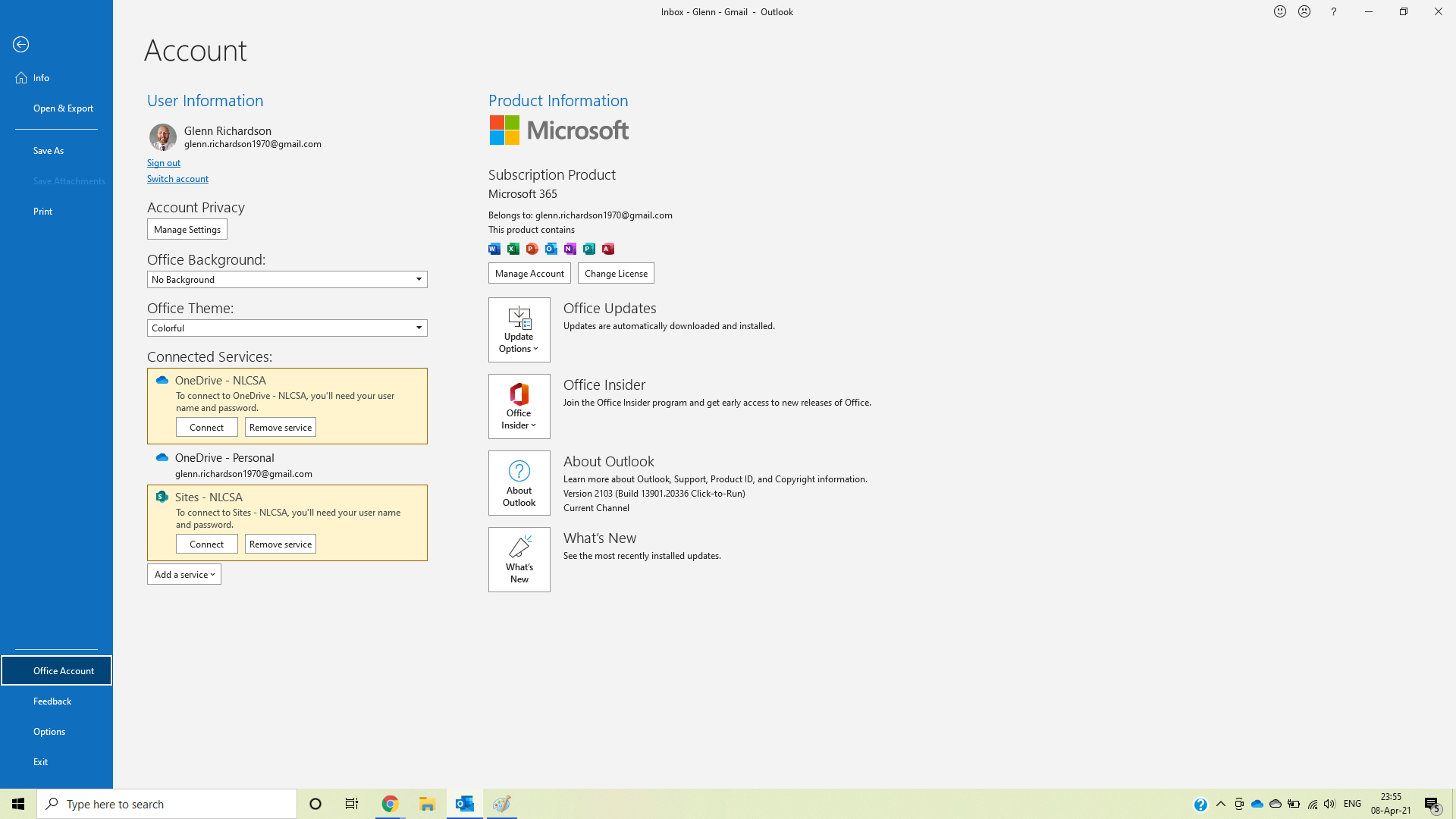Click the Microsoft logo
The height and width of the screenshot is (819, 1456).
click(x=559, y=130)
